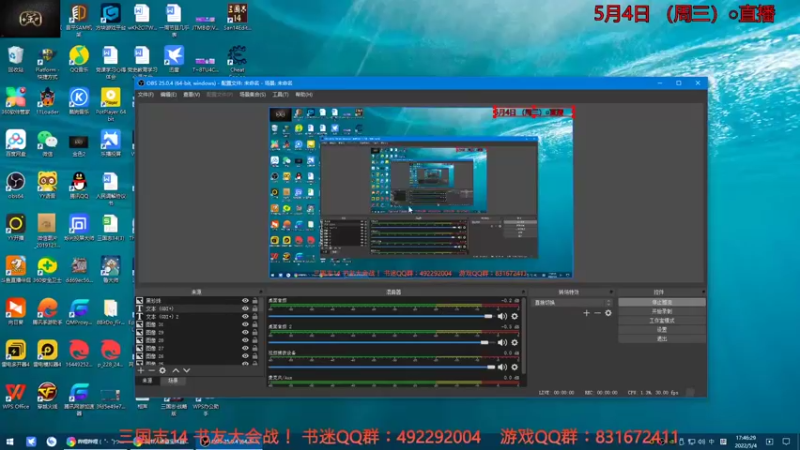Undock the mixer panel via its header icon
Viewport: 800px width, 450px height.
523,292
